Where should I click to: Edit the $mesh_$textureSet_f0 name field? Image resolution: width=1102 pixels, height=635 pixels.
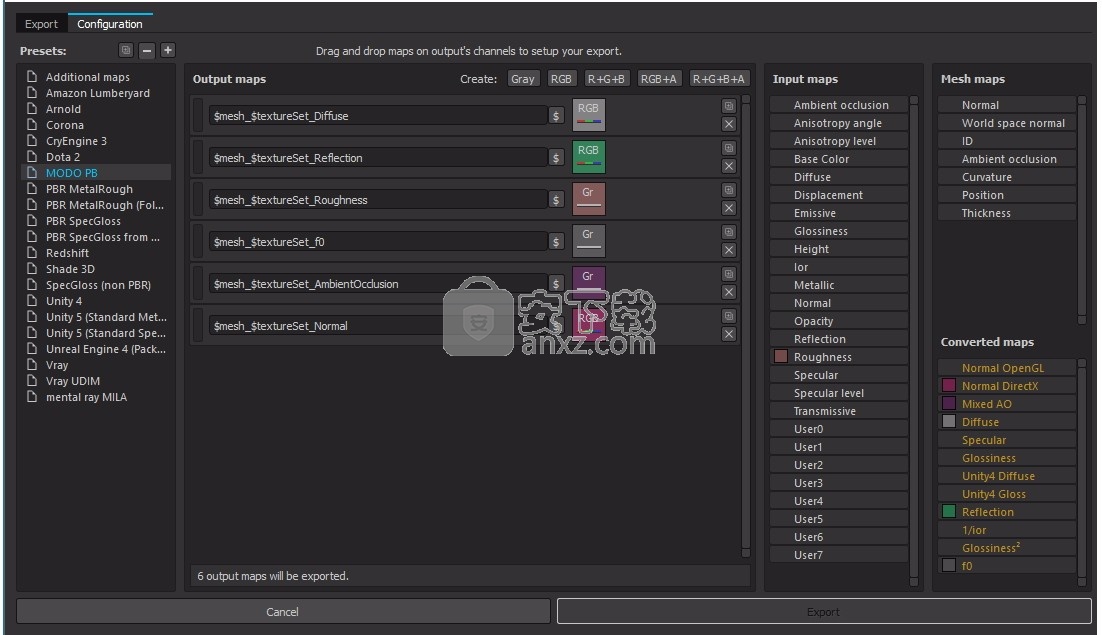(378, 242)
